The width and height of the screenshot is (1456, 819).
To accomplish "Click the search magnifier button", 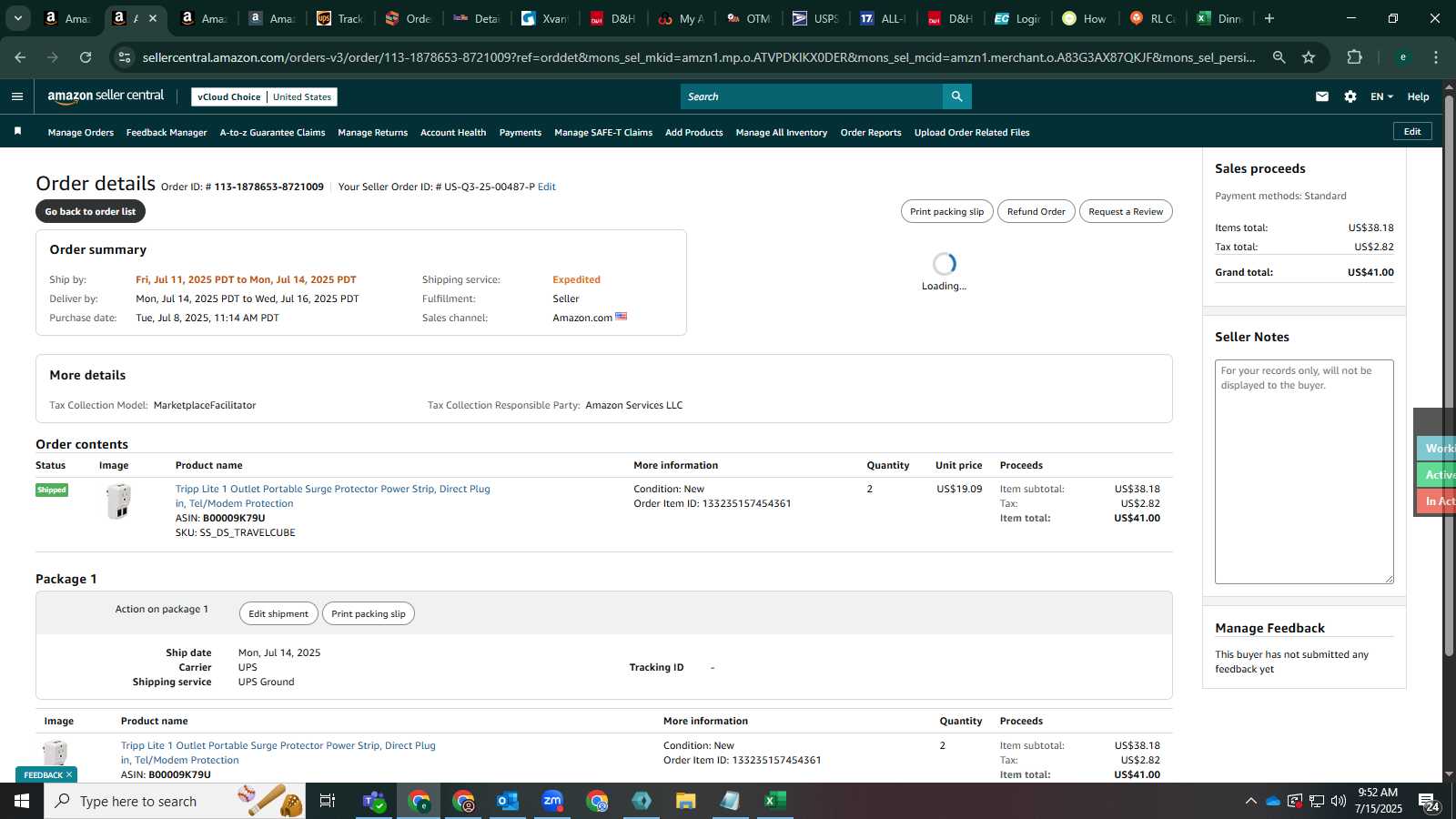I will [956, 96].
